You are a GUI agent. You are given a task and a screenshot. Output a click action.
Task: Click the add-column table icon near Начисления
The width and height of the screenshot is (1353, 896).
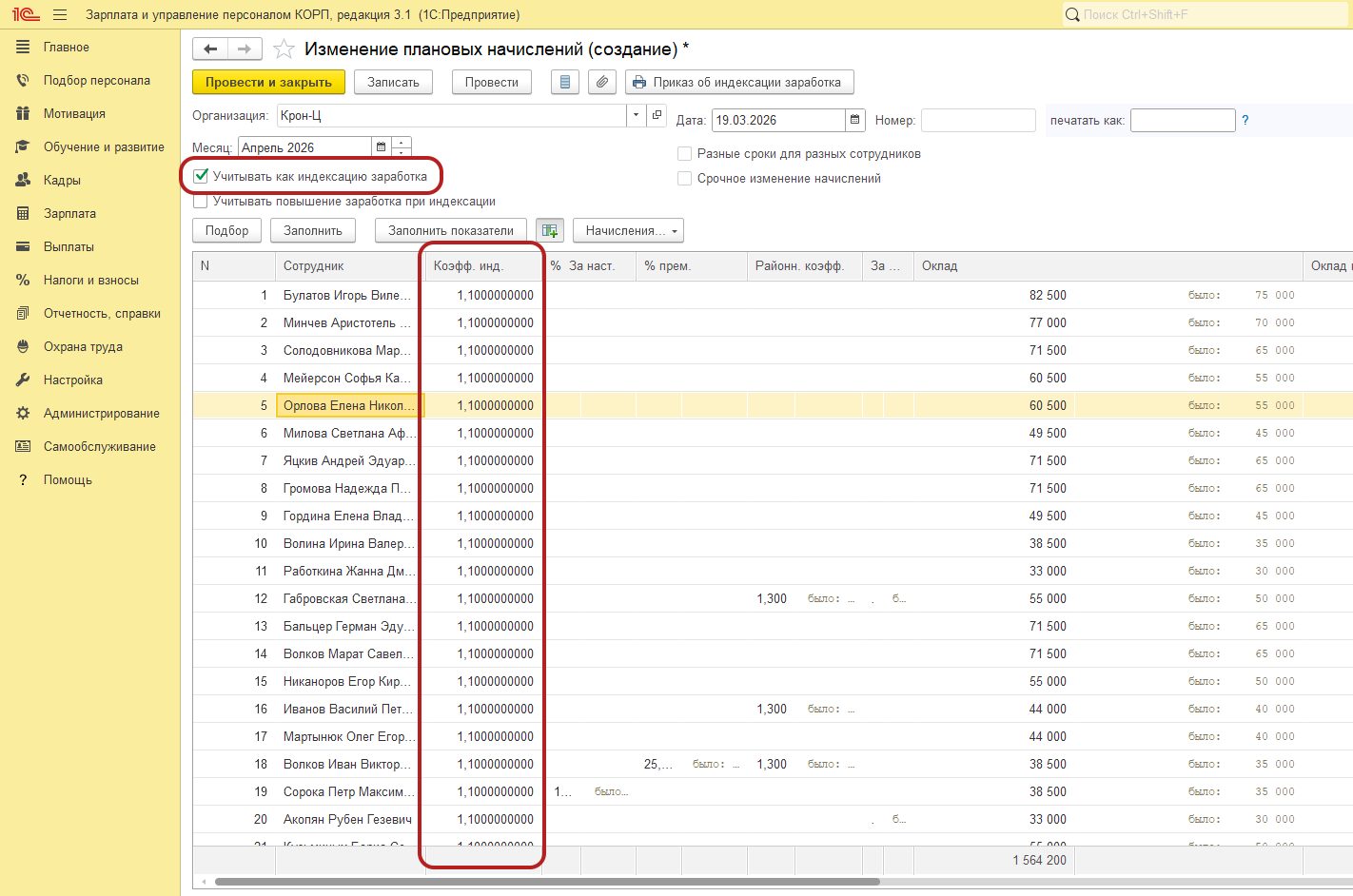pyautogui.click(x=549, y=230)
